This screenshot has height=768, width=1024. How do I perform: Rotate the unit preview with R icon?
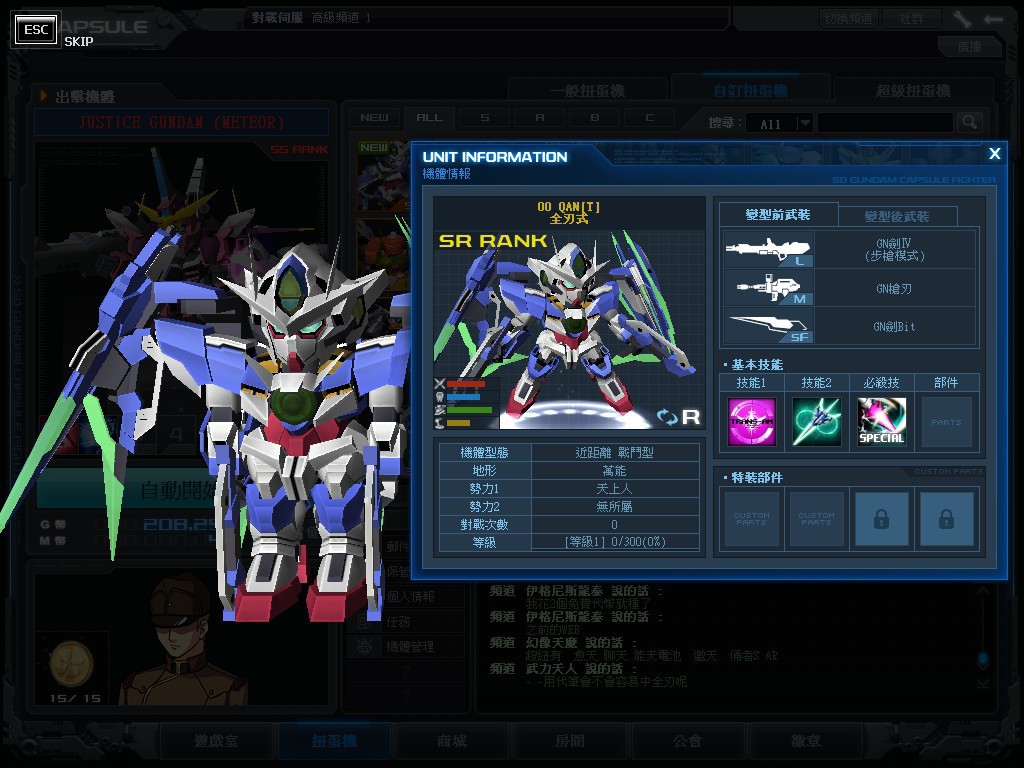click(x=679, y=417)
